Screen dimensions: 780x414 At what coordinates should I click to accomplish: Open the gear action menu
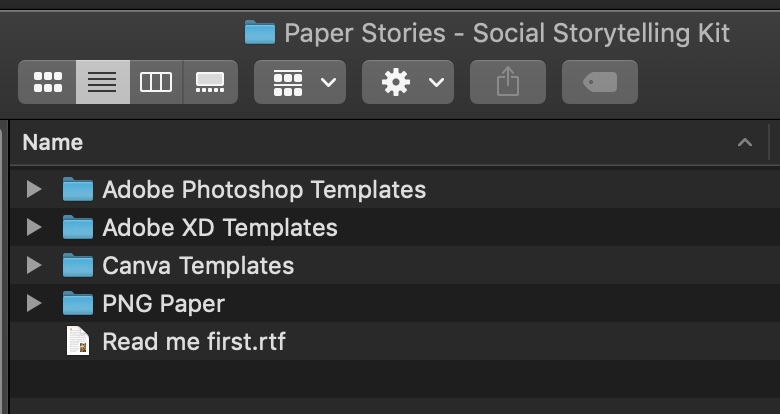pyautogui.click(x=408, y=82)
